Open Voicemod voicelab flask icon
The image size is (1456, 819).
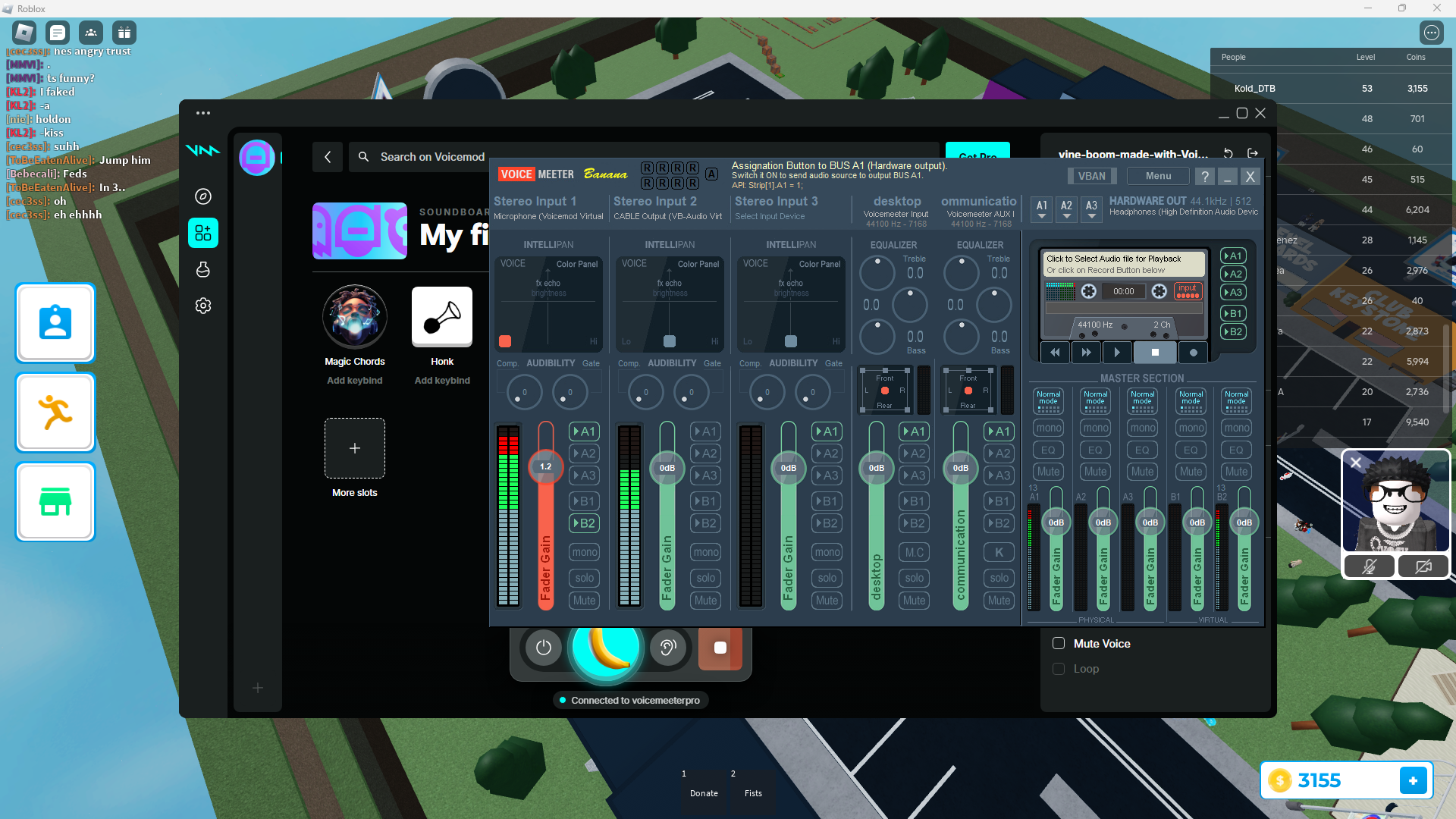pyautogui.click(x=203, y=269)
